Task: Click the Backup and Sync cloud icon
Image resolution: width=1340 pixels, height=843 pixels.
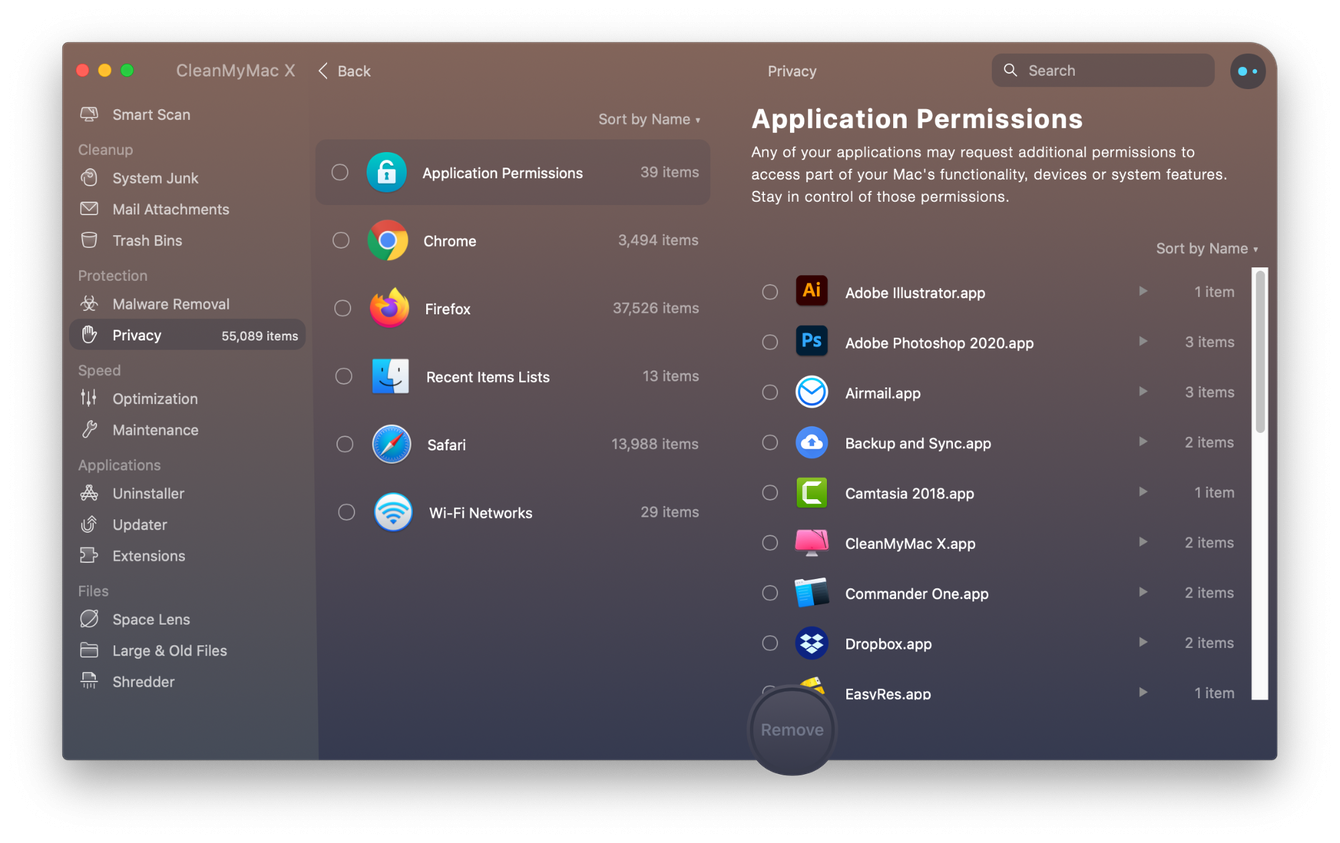Action: 811,442
